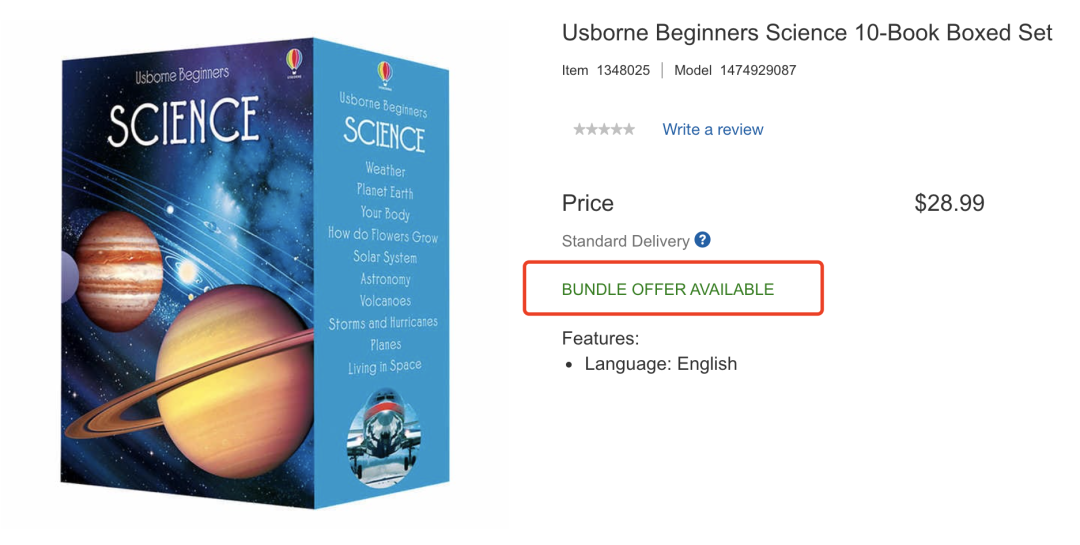The width and height of the screenshot is (1080, 545).
Task: Click the Language: English feature bullet
Action: pos(661,364)
